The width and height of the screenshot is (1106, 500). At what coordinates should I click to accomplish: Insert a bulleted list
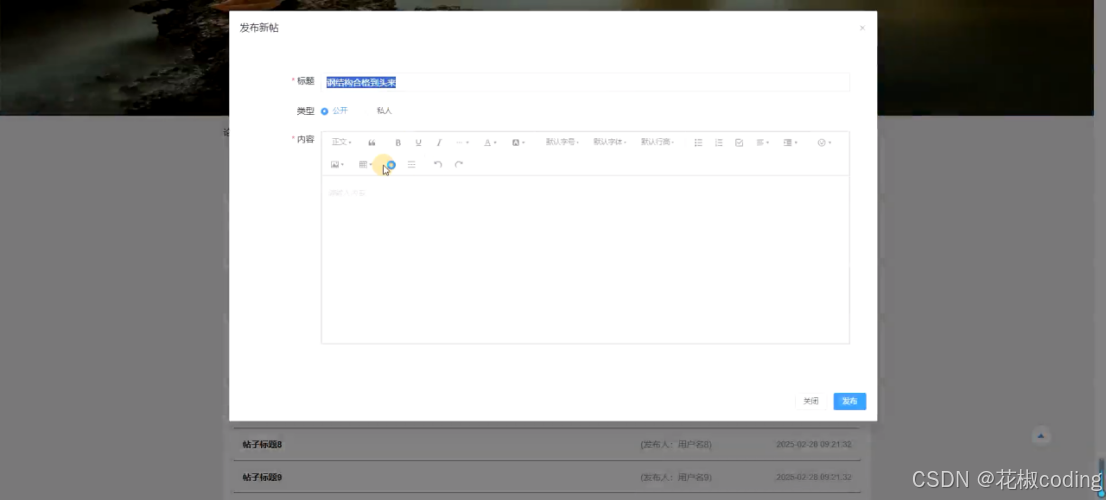[698, 142]
